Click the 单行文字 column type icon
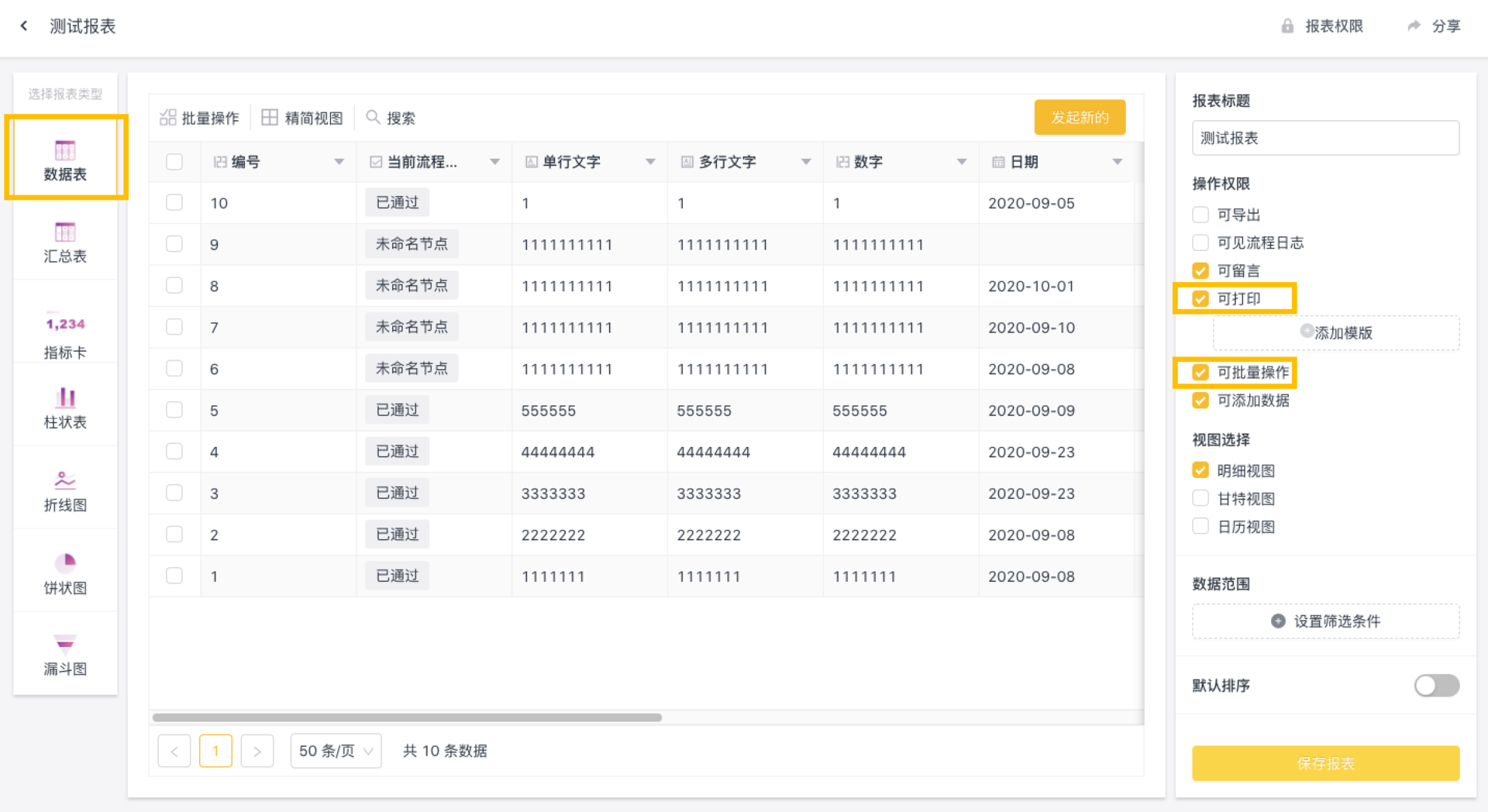The height and width of the screenshot is (812, 1488). point(532,162)
